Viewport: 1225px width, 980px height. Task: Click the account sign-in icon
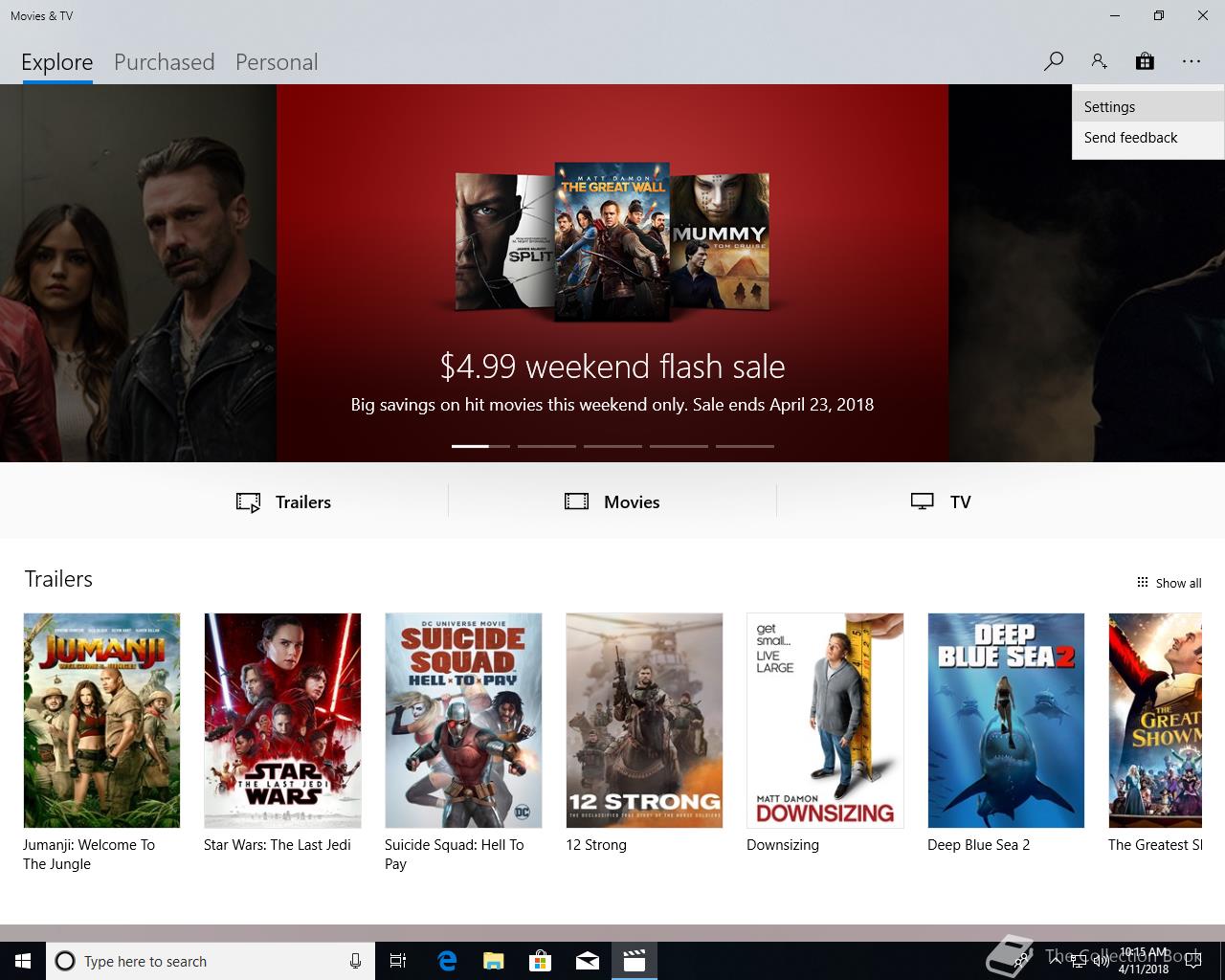point(1099,61)
